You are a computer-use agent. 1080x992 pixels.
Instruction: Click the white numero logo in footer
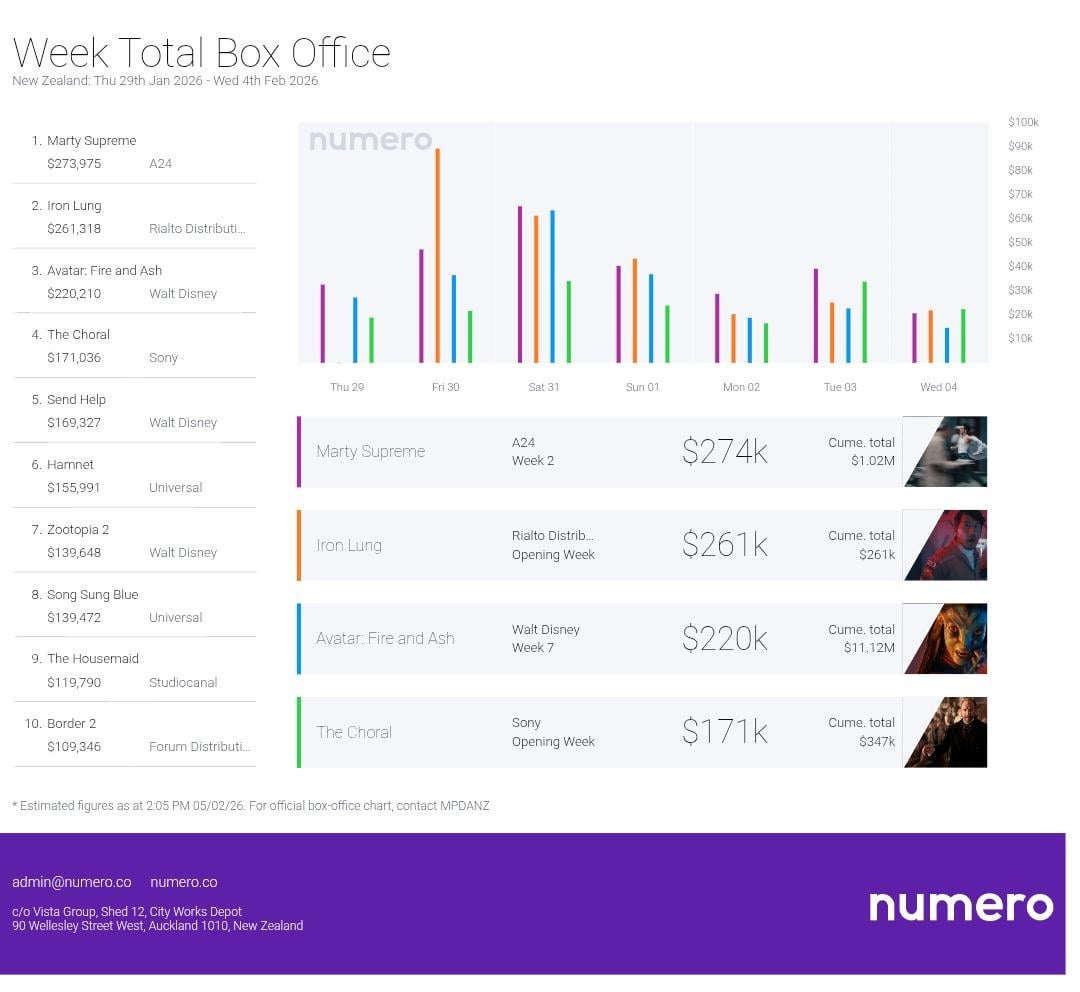point(960,906)
